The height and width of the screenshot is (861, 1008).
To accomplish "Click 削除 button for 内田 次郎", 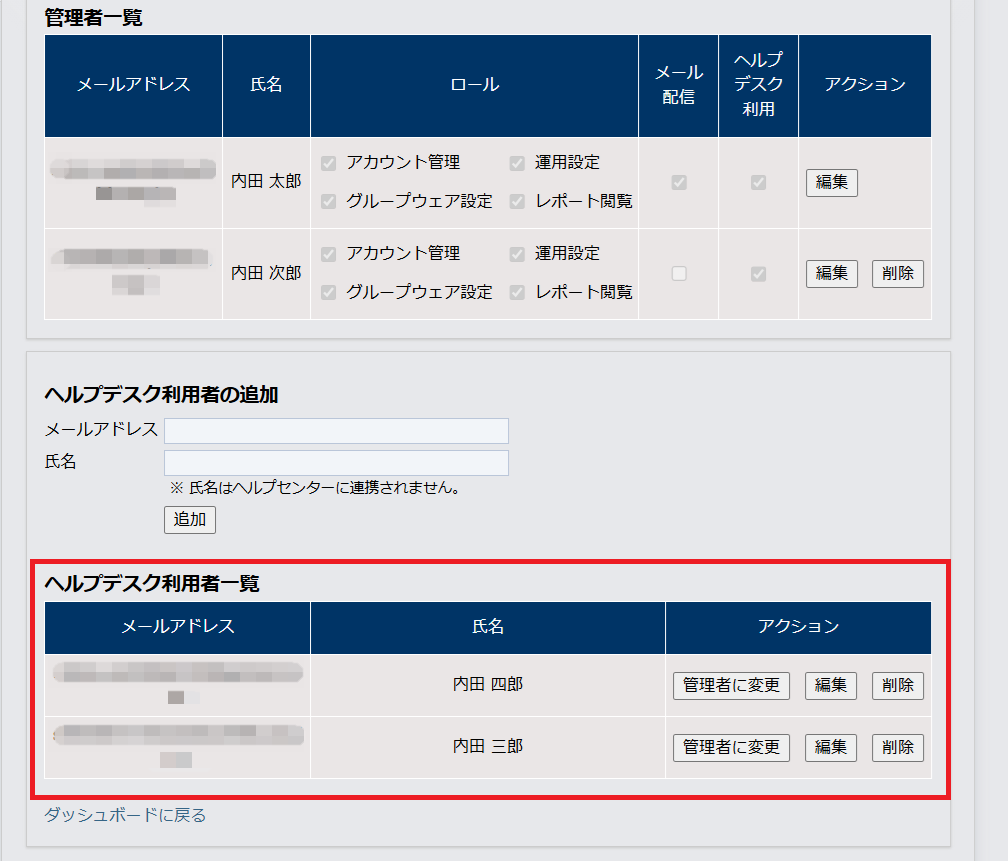I will (x=897, y=273).
